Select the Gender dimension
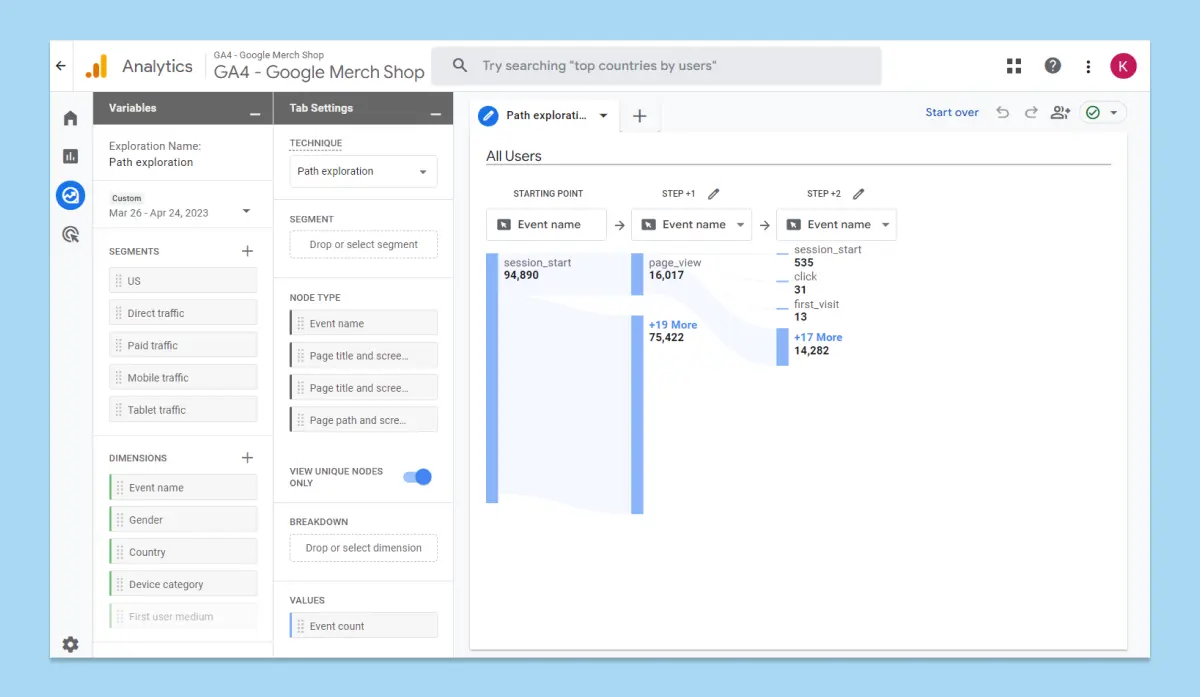 click(x=183, y=520)
